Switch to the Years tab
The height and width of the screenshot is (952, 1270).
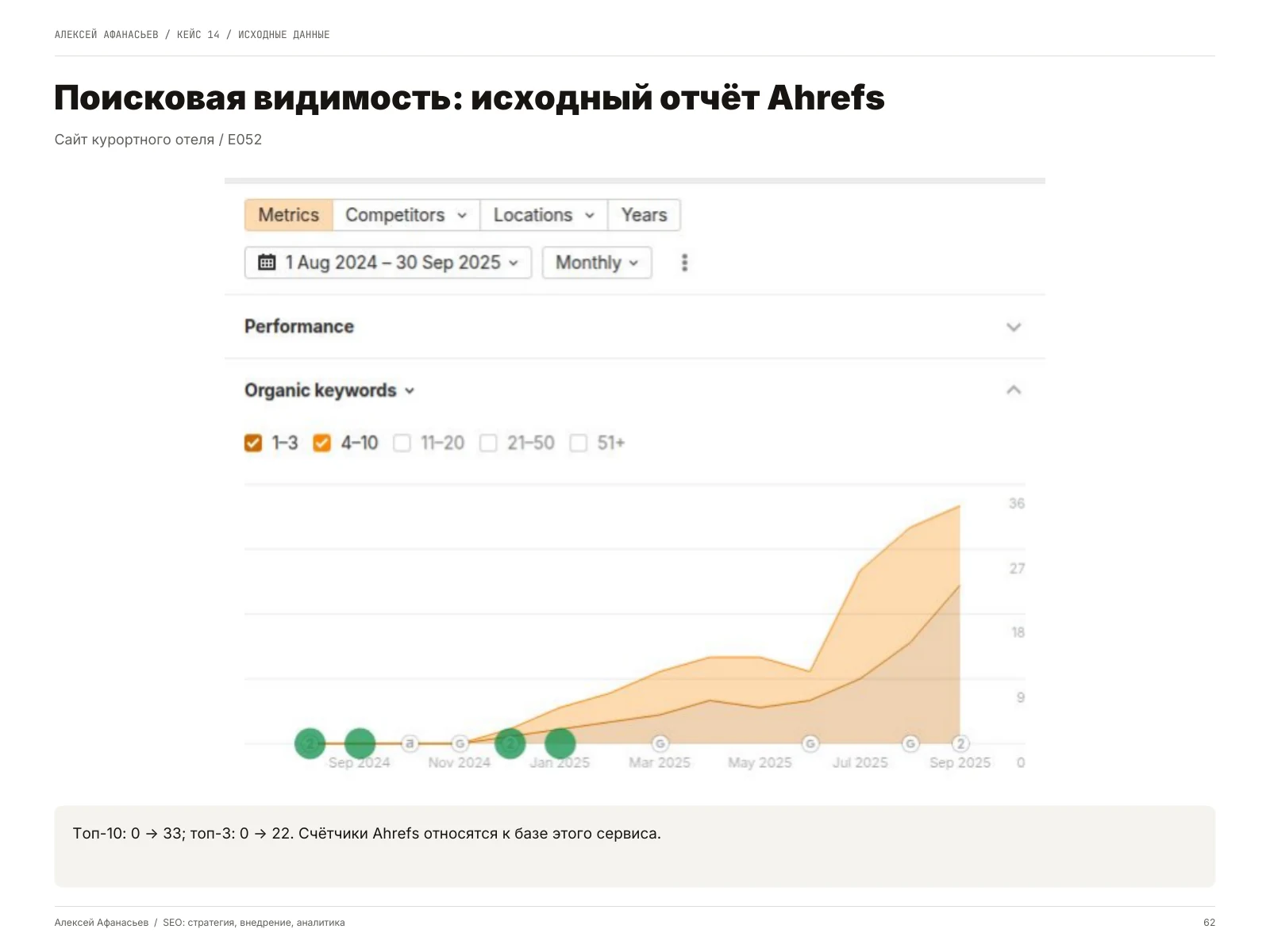pos(644,215)
